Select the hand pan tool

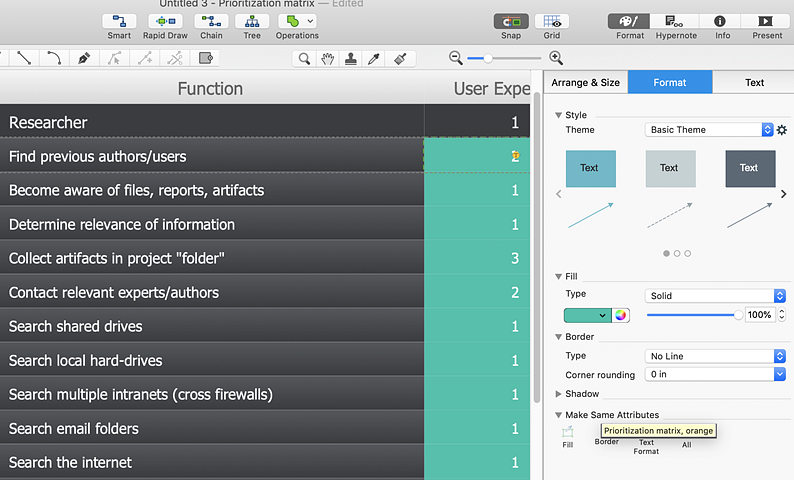point(327,59)
